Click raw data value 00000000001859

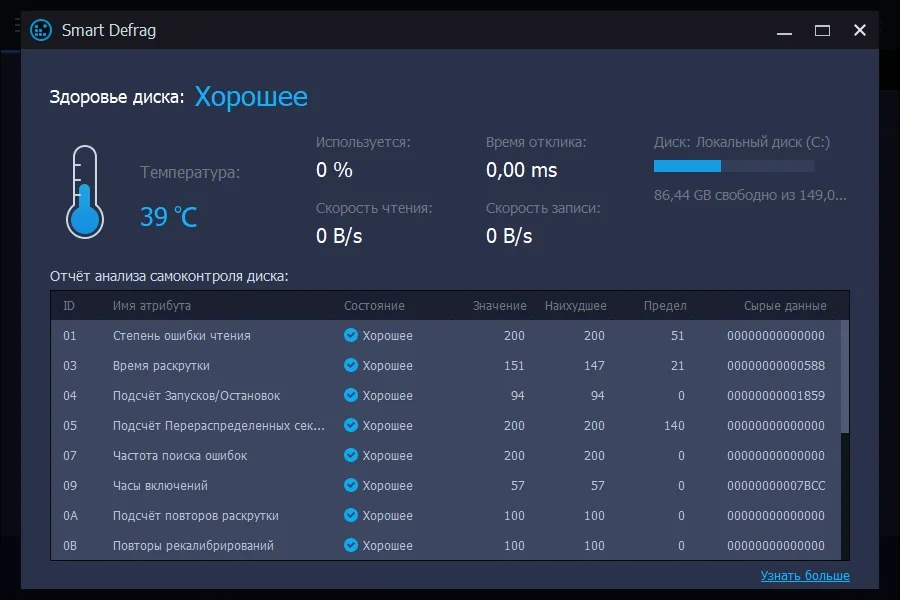tap(776, 395)
